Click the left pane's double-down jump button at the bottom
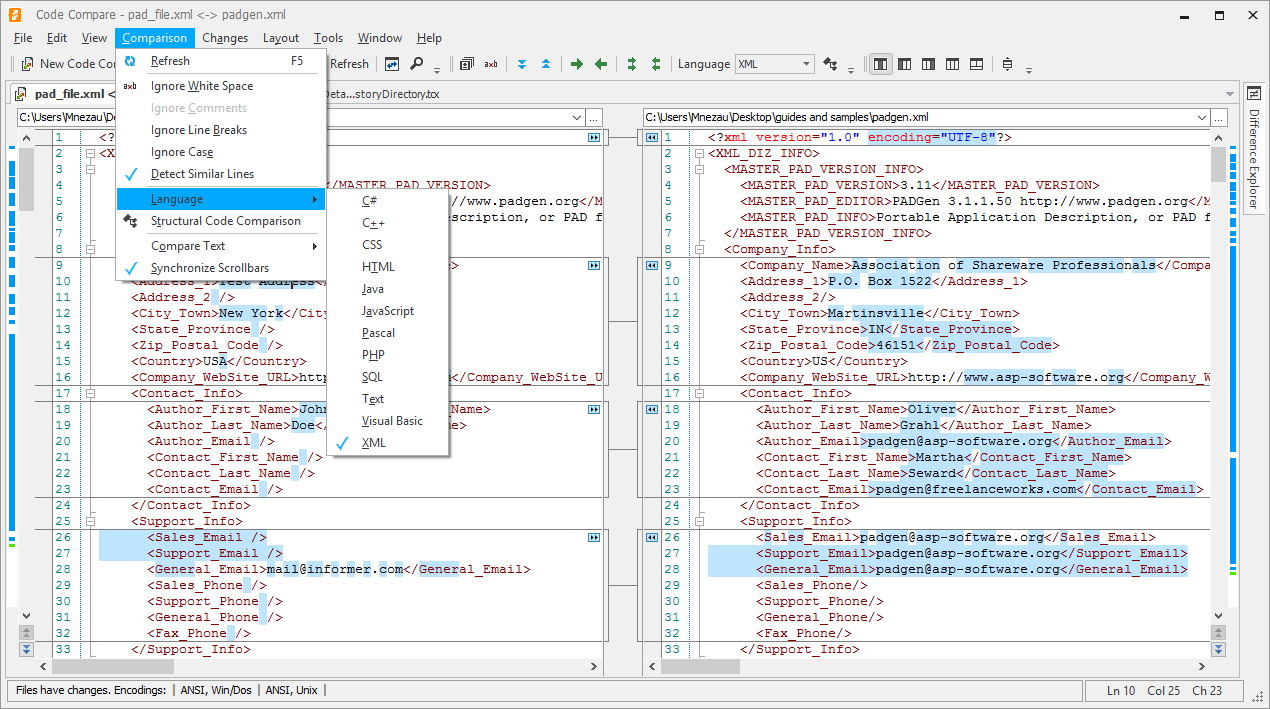The image size is (1270, 709). (27, 650)
